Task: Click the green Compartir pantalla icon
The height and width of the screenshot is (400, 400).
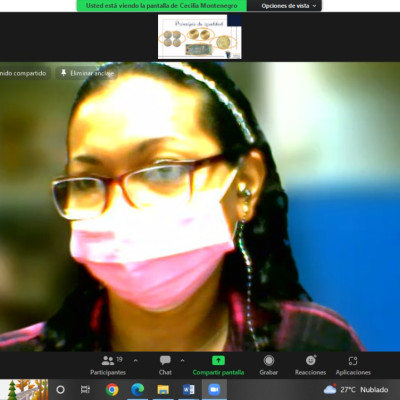Action: [218, 360]
